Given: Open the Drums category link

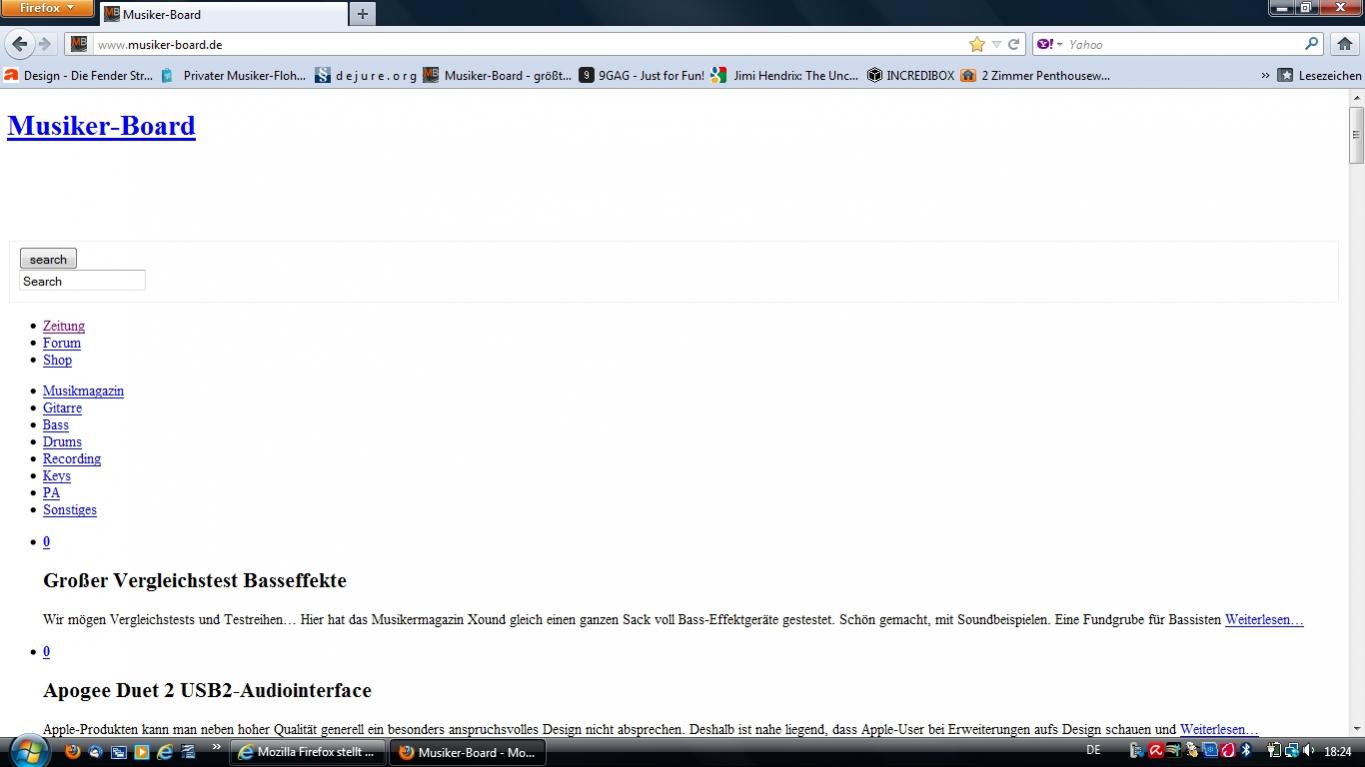Looking at the screenshot, I should pos(62,442).
